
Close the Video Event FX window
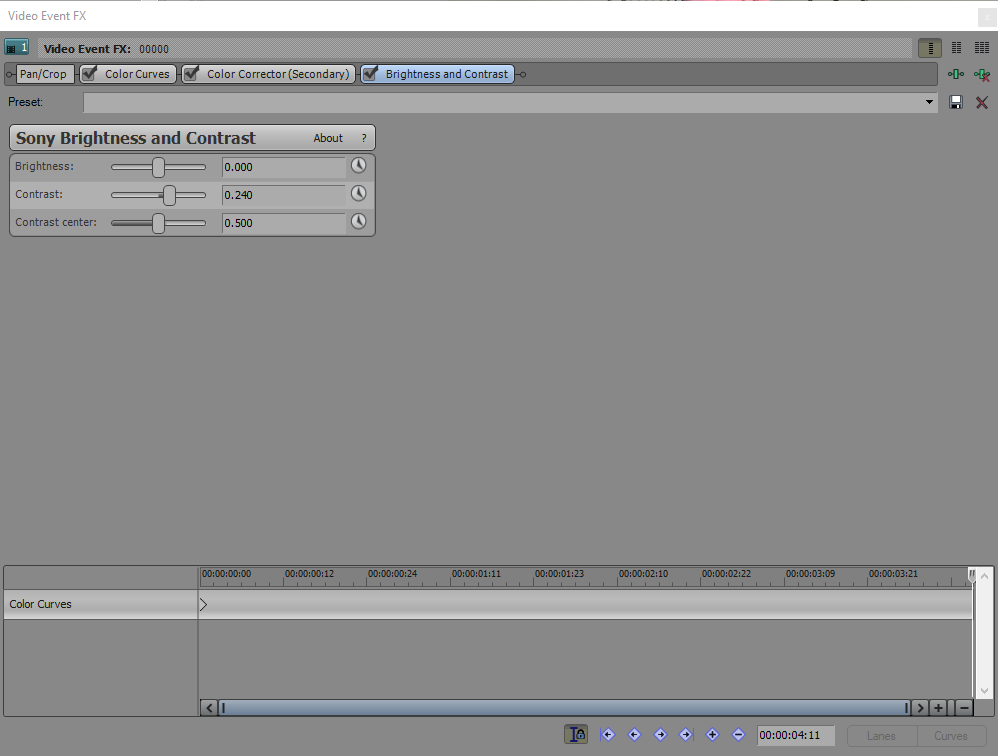click(987, 17)
